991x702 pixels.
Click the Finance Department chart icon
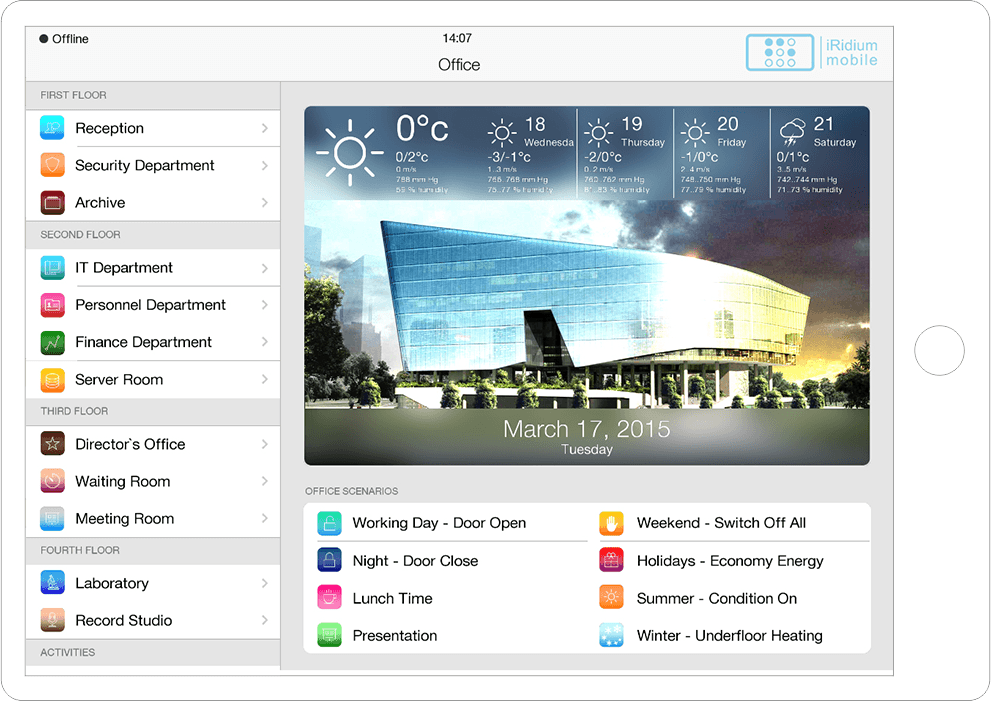coord(52,342)
